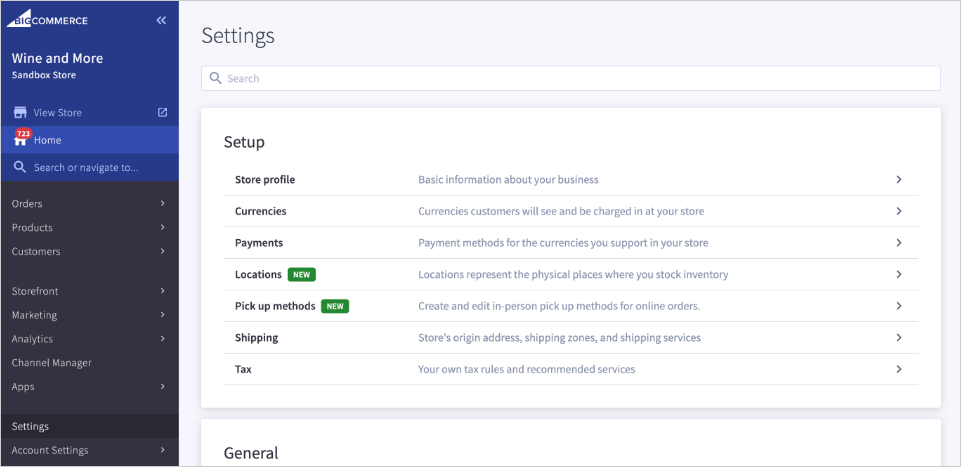Click the arrow on the Pick up methods row
Viewport: 961px width, 467px height.
click(898, 306)
